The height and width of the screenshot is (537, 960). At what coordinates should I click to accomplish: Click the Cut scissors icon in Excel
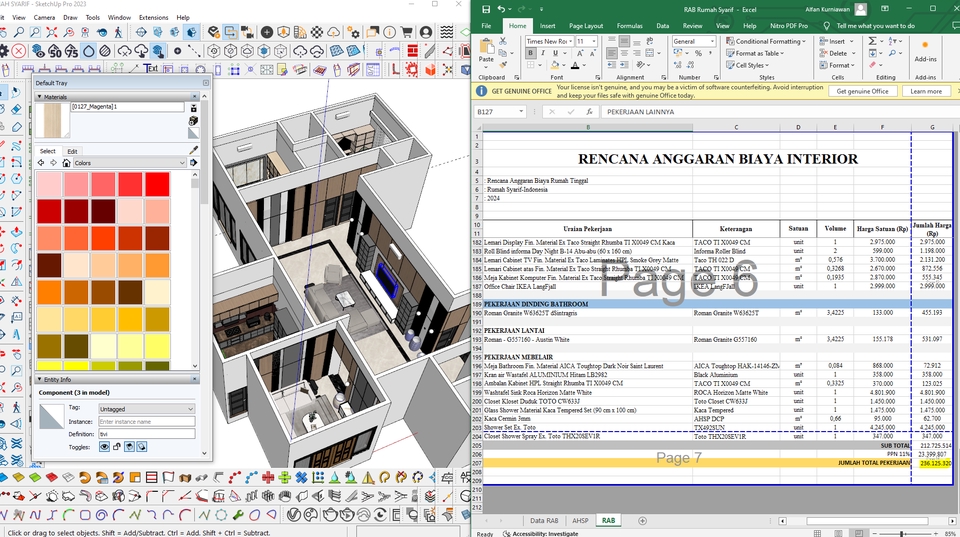(x=503, y=41)
